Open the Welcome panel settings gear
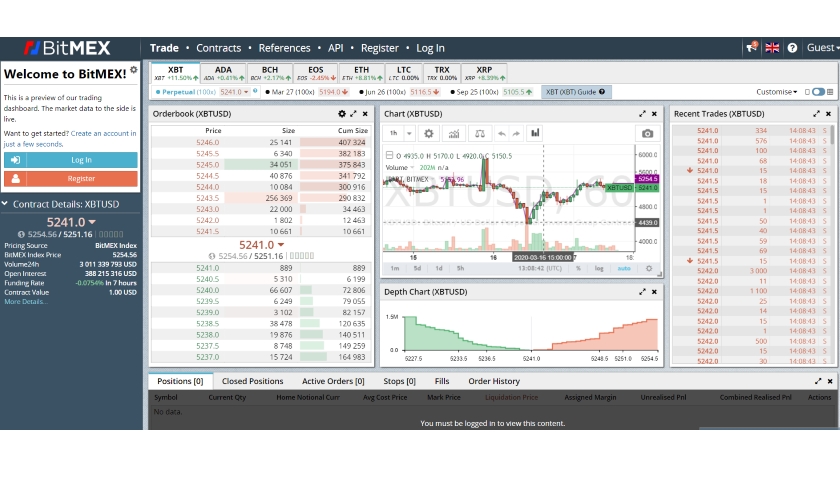This screenshot has height=480, width=840. click(133, 70)
